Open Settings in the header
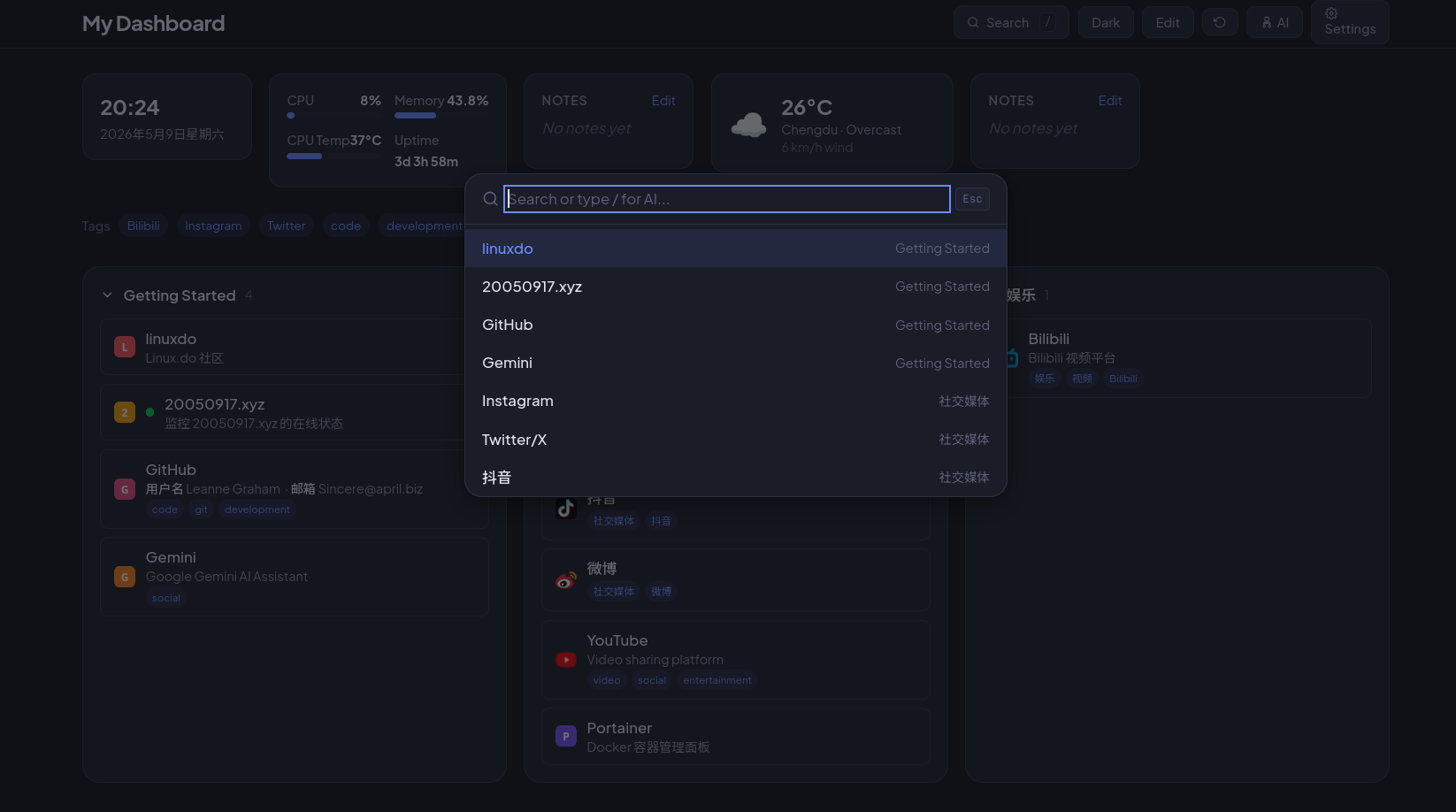 [x=1350, y=22]
